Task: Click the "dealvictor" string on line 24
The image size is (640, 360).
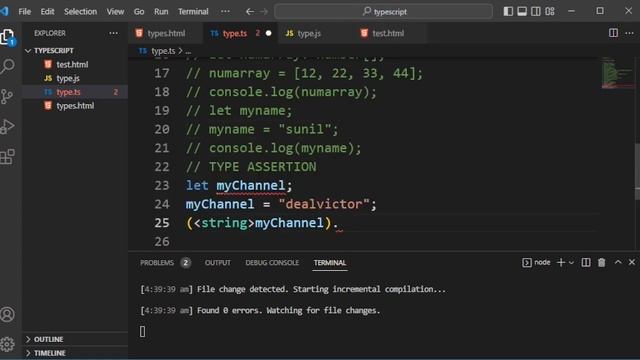Action: tap(324, 204)
